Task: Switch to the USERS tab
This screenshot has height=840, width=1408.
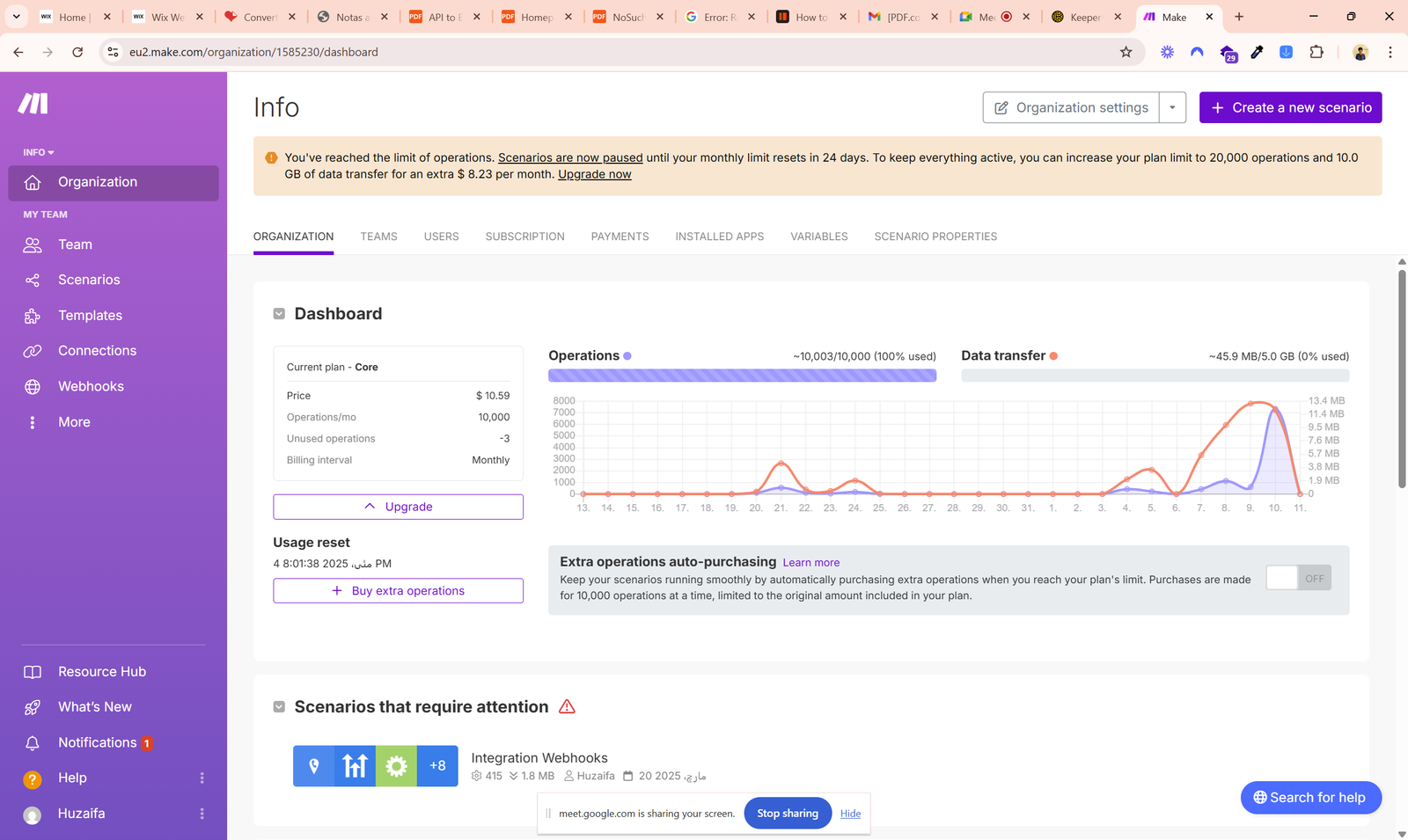Action: (x=441, y=237)
